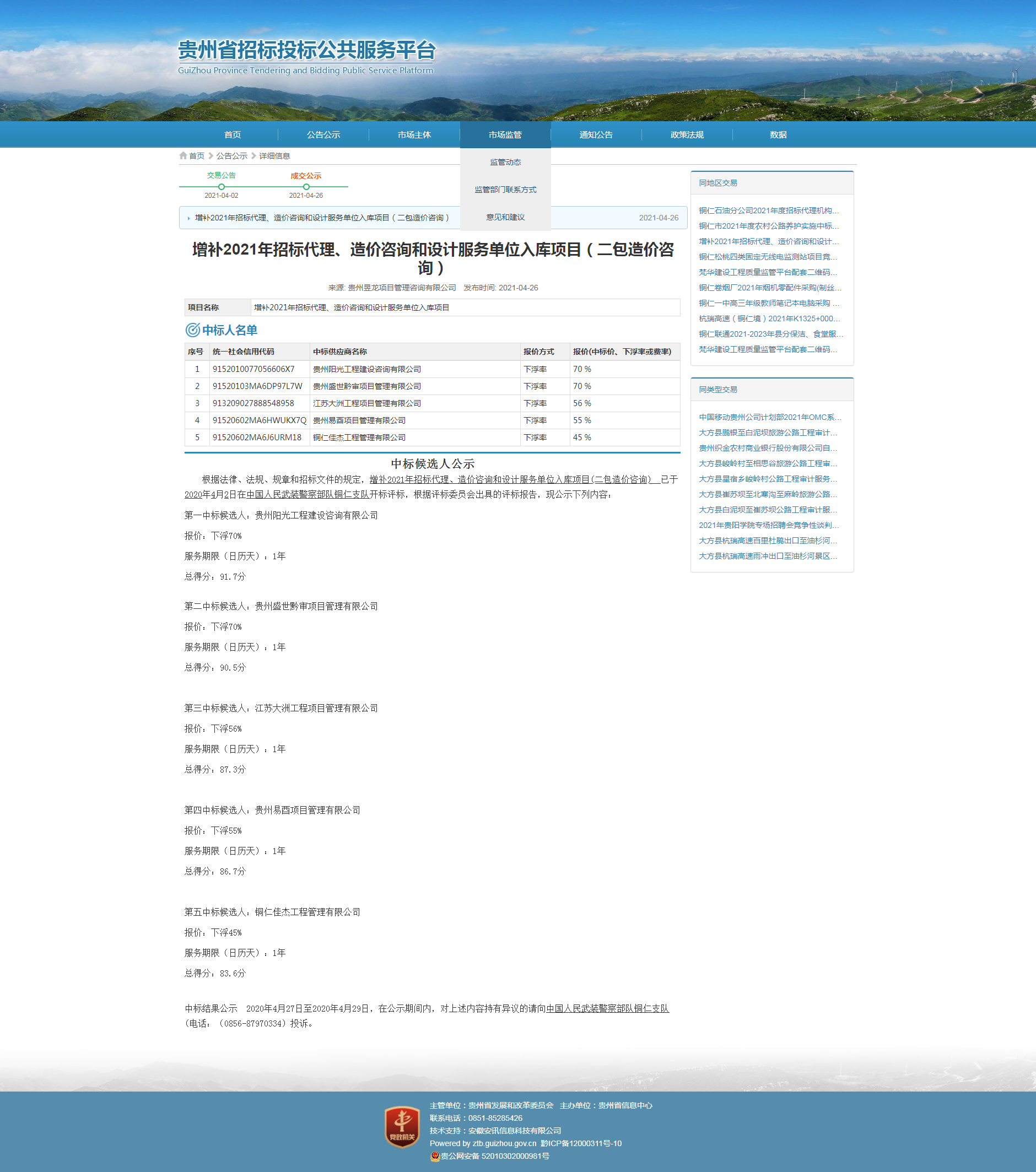
Task: Click the 中标人名单 target icon
Action: 192,330
